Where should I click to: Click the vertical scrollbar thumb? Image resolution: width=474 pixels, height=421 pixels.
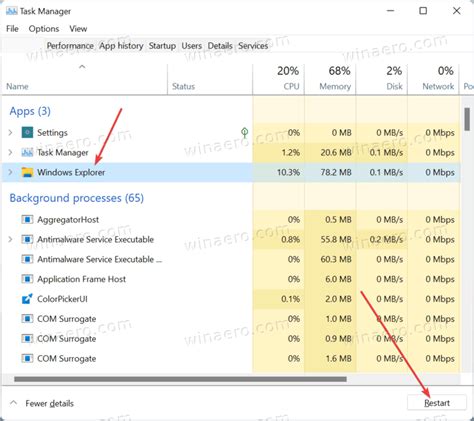[x=467, y=119]
